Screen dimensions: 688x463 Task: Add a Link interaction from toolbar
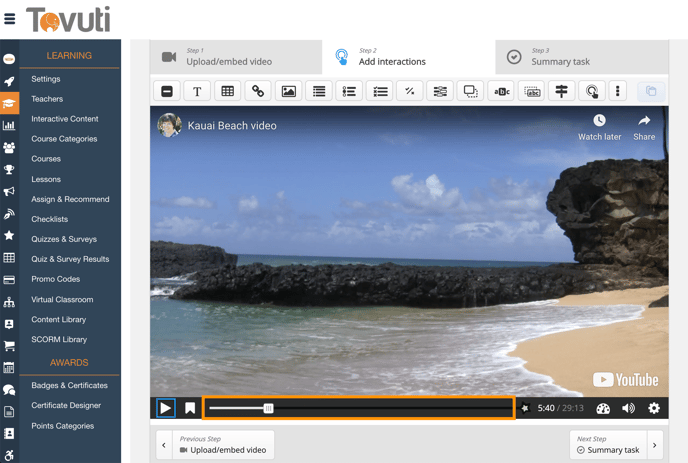[x=258, y=91]
